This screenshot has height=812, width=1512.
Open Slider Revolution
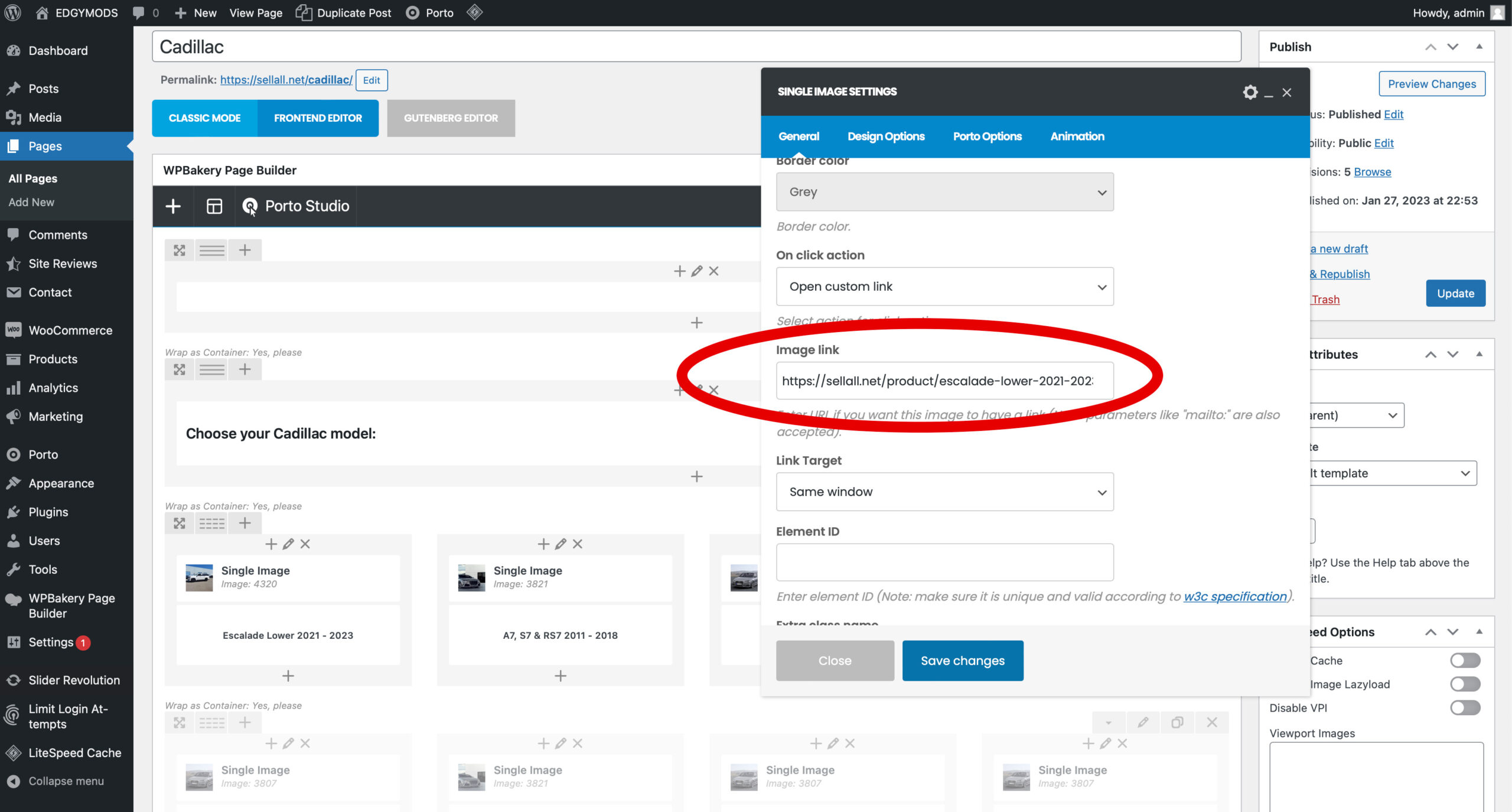click(x=74, y=680)
